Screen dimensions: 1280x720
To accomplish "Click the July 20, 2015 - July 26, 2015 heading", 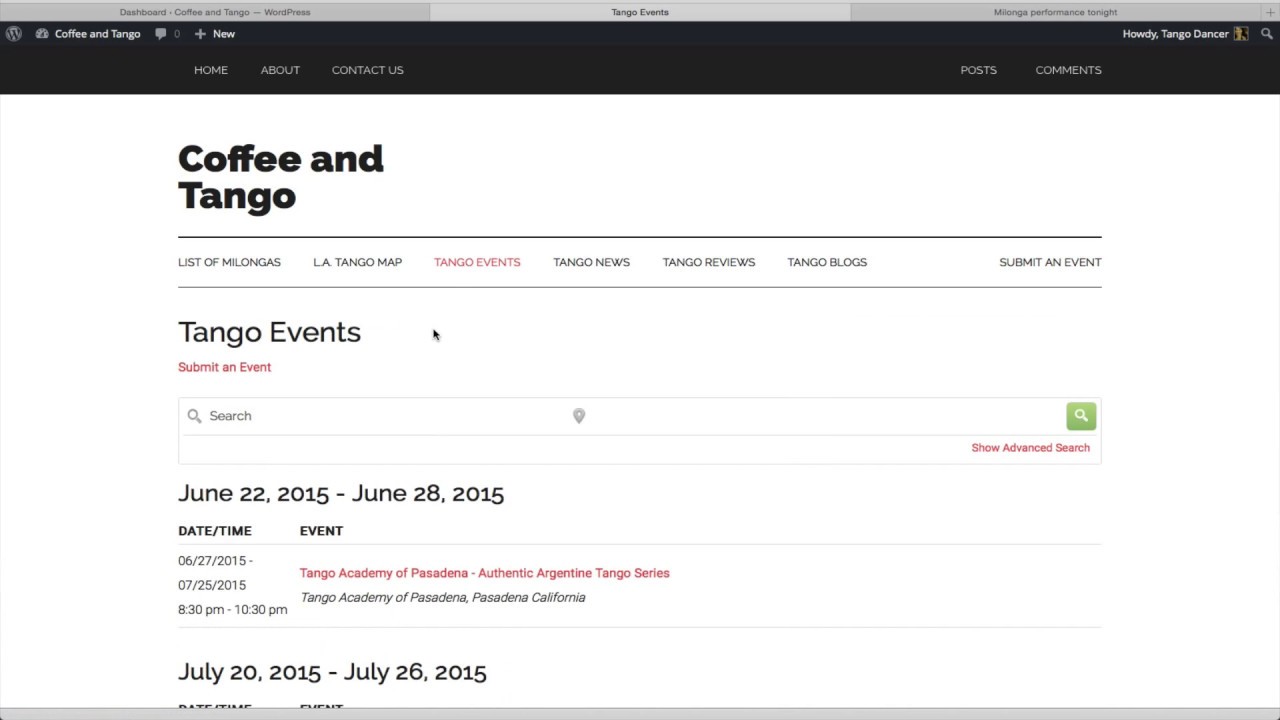I will point(332,672).
